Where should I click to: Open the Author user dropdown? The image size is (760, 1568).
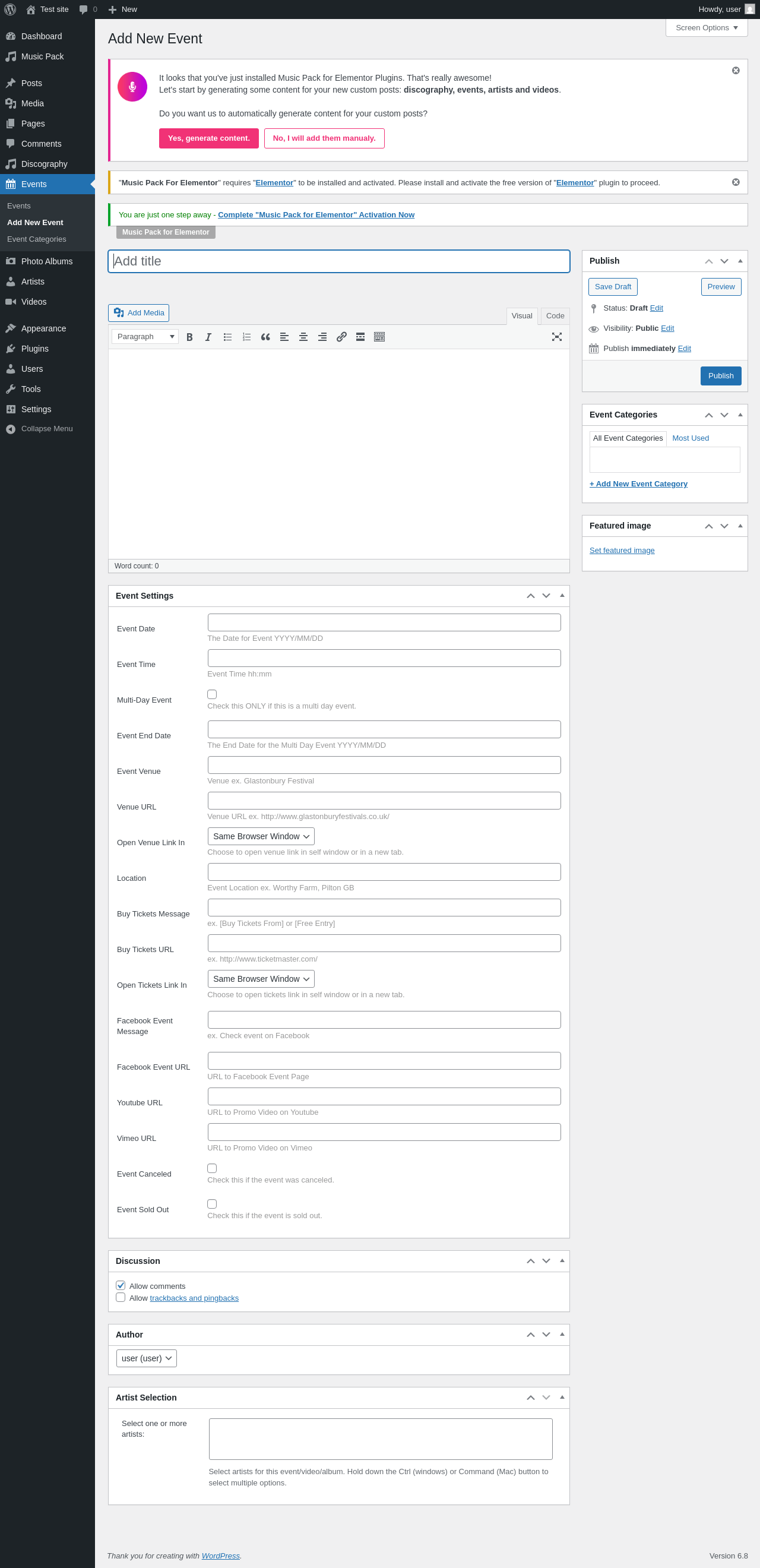click(x=147, y=1358)
